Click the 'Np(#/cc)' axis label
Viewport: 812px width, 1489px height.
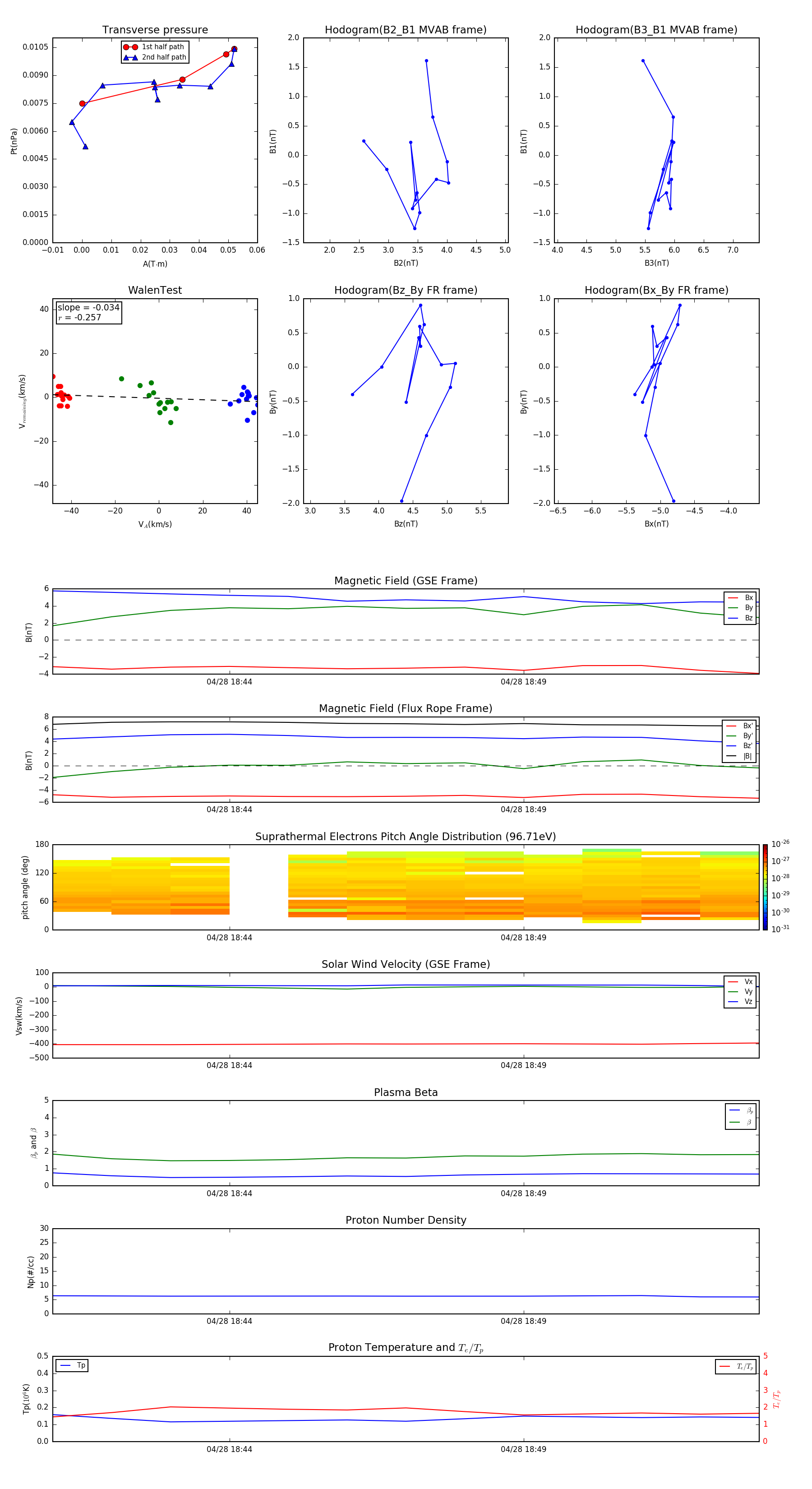click(31, 1271)
